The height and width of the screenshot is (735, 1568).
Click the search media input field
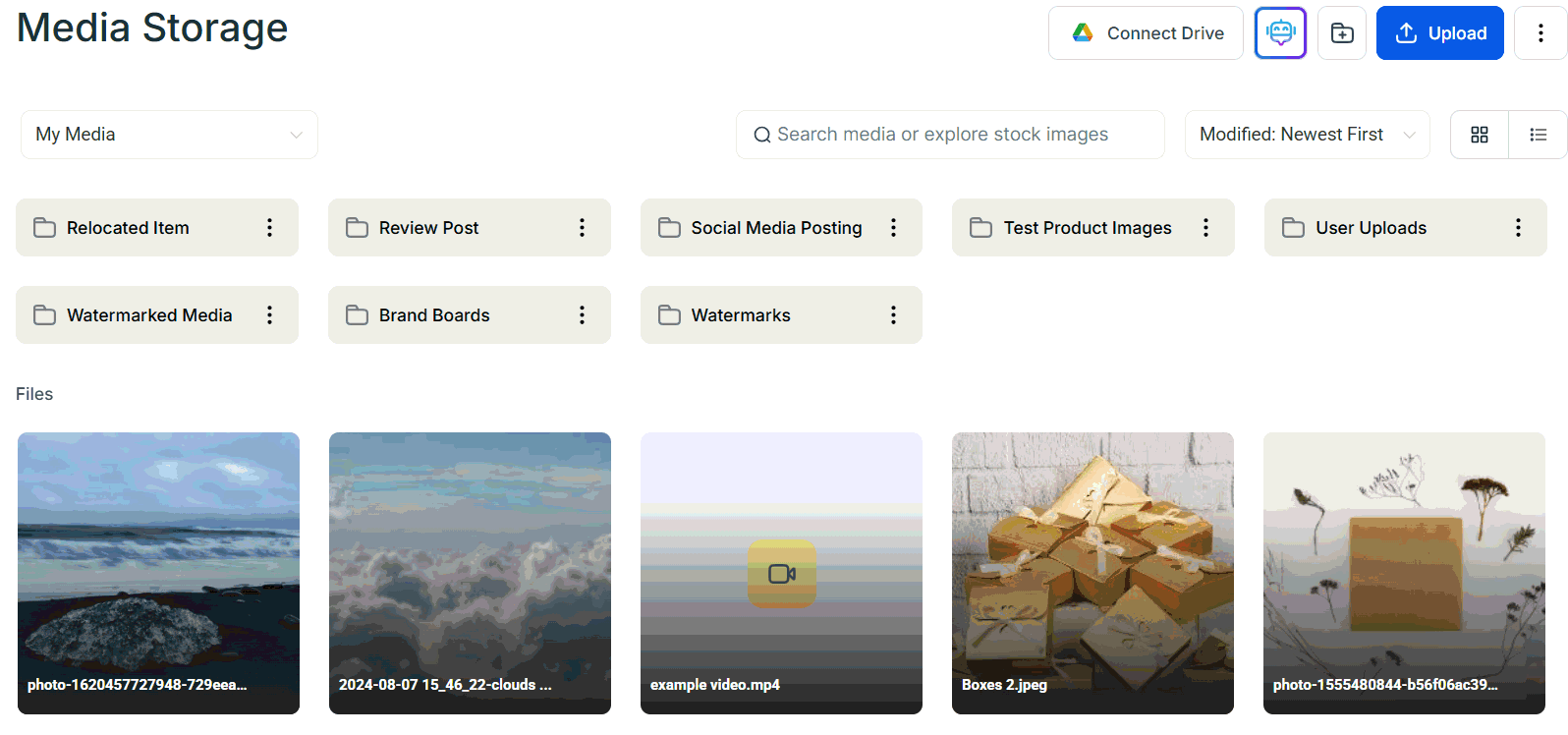tap(950, 135)
